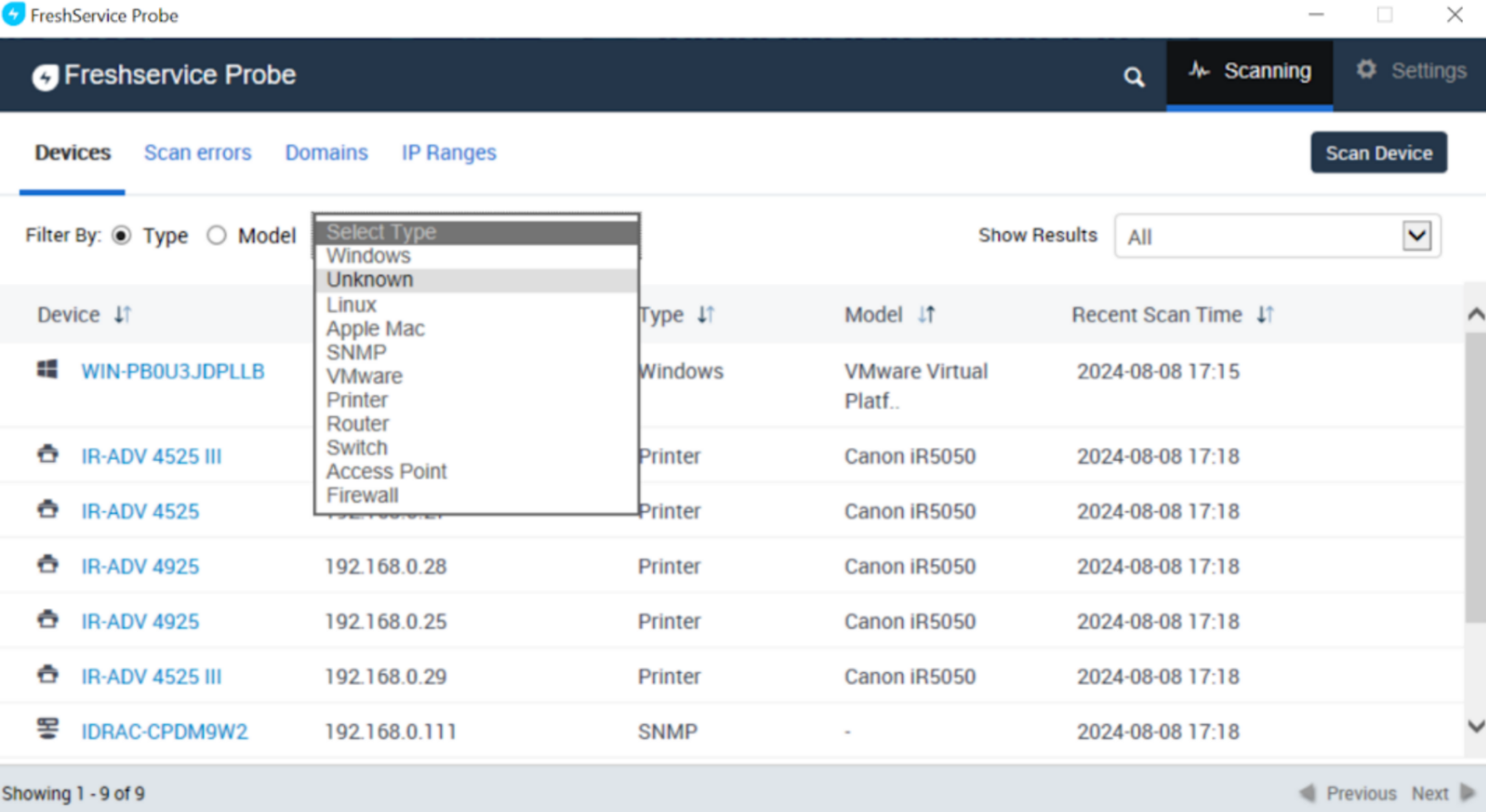Switch to the Devices tab
This screenshot has width=1486, height=812.
[x=73, y=153]
